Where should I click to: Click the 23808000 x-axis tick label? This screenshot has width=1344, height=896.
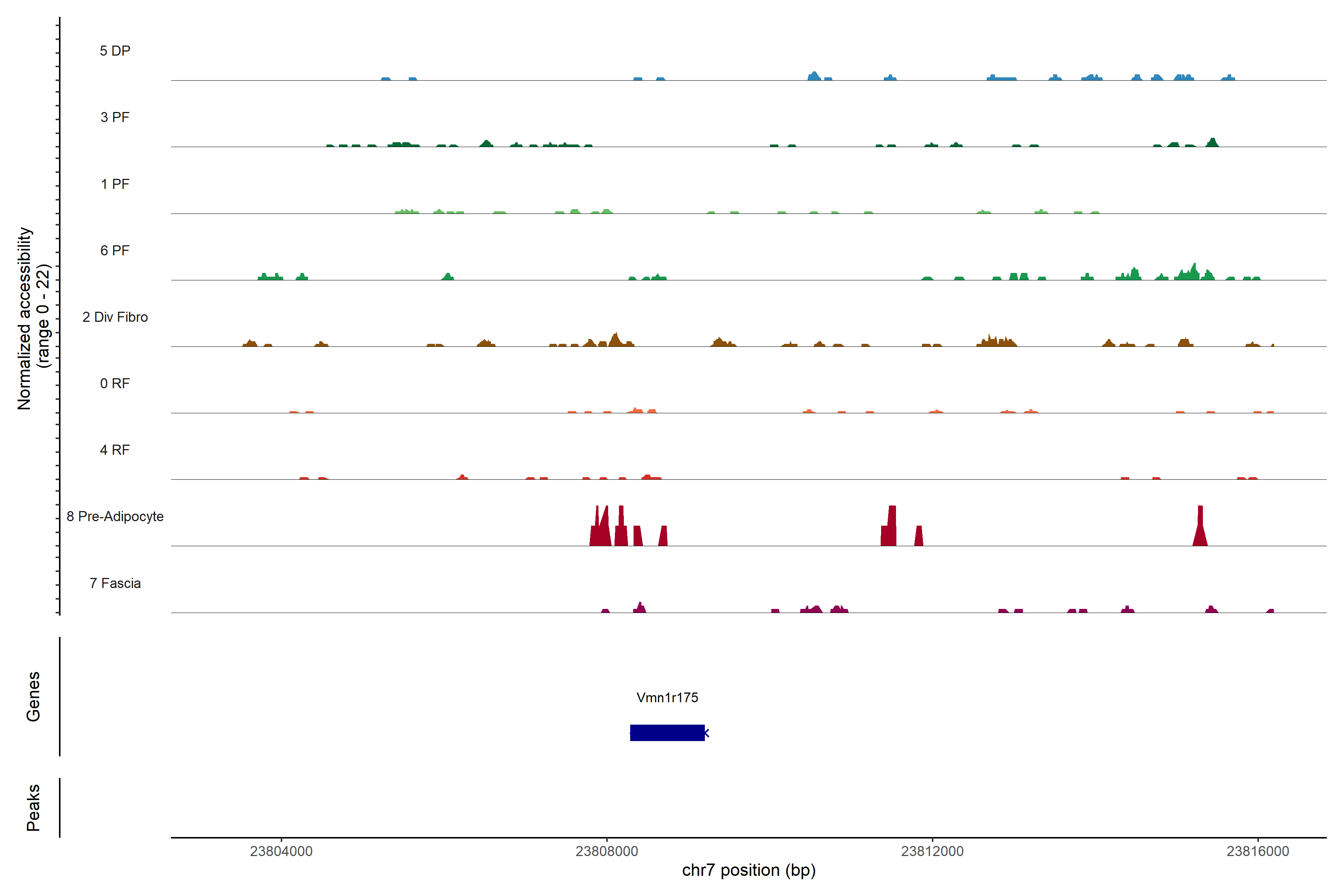tap(607, 851)
